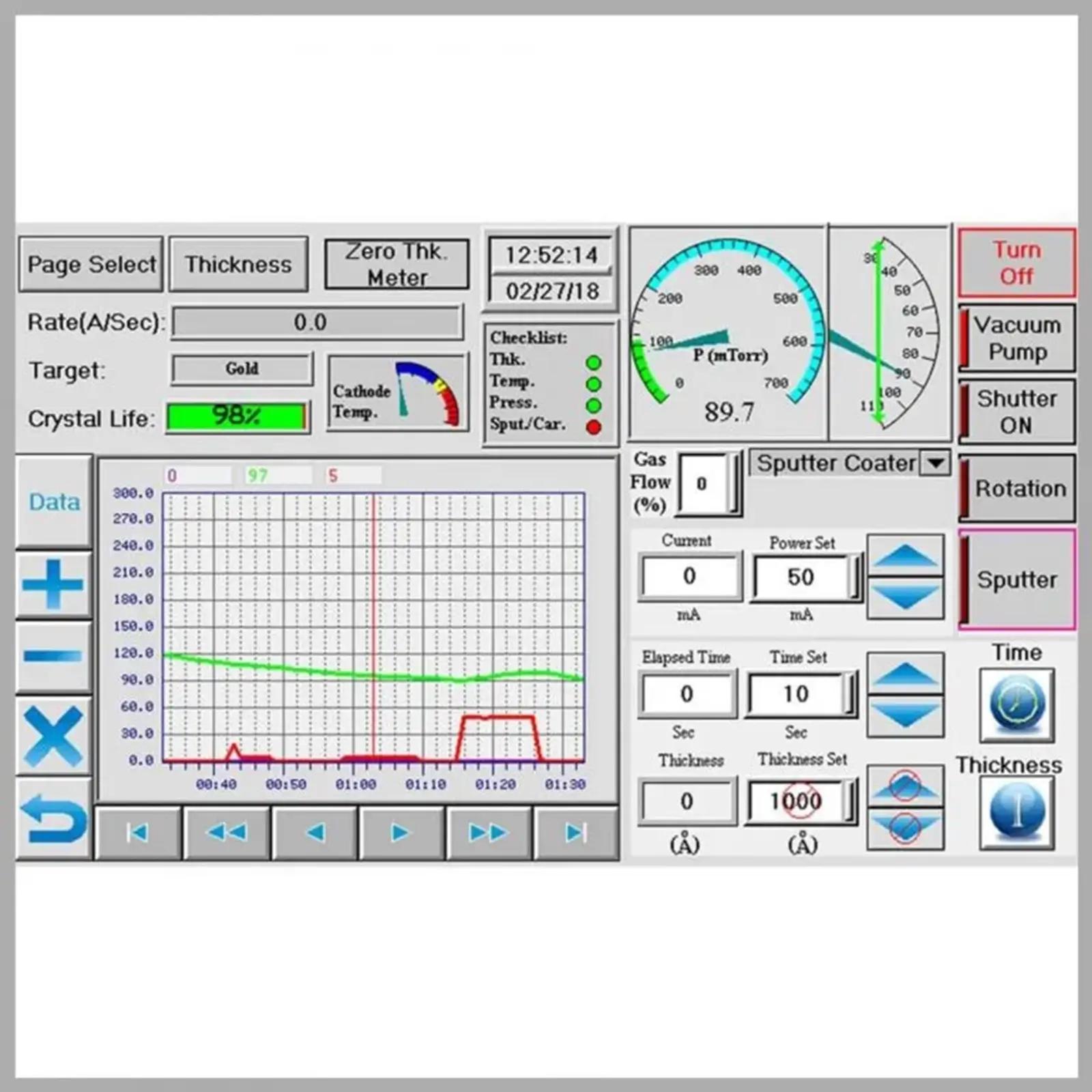Jump to chart end button
The width and height of the screenshot is (1092, 1092).
[x=577, y=833]
